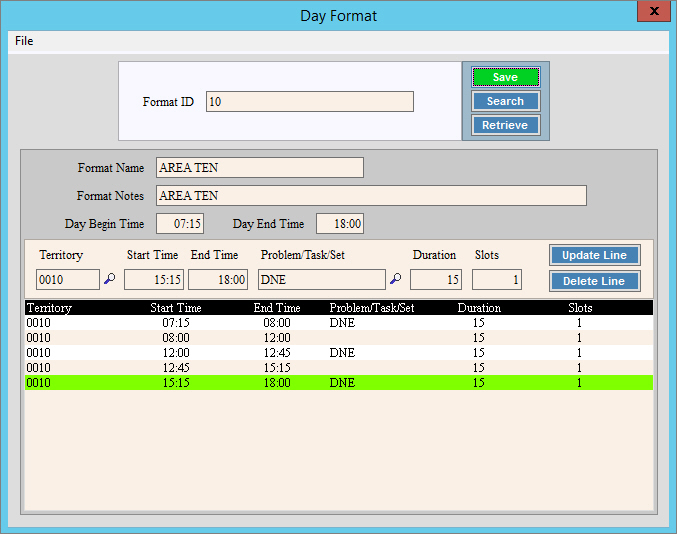Click end time 08:00 in the list
677x534 pixels.
(277, 323)
